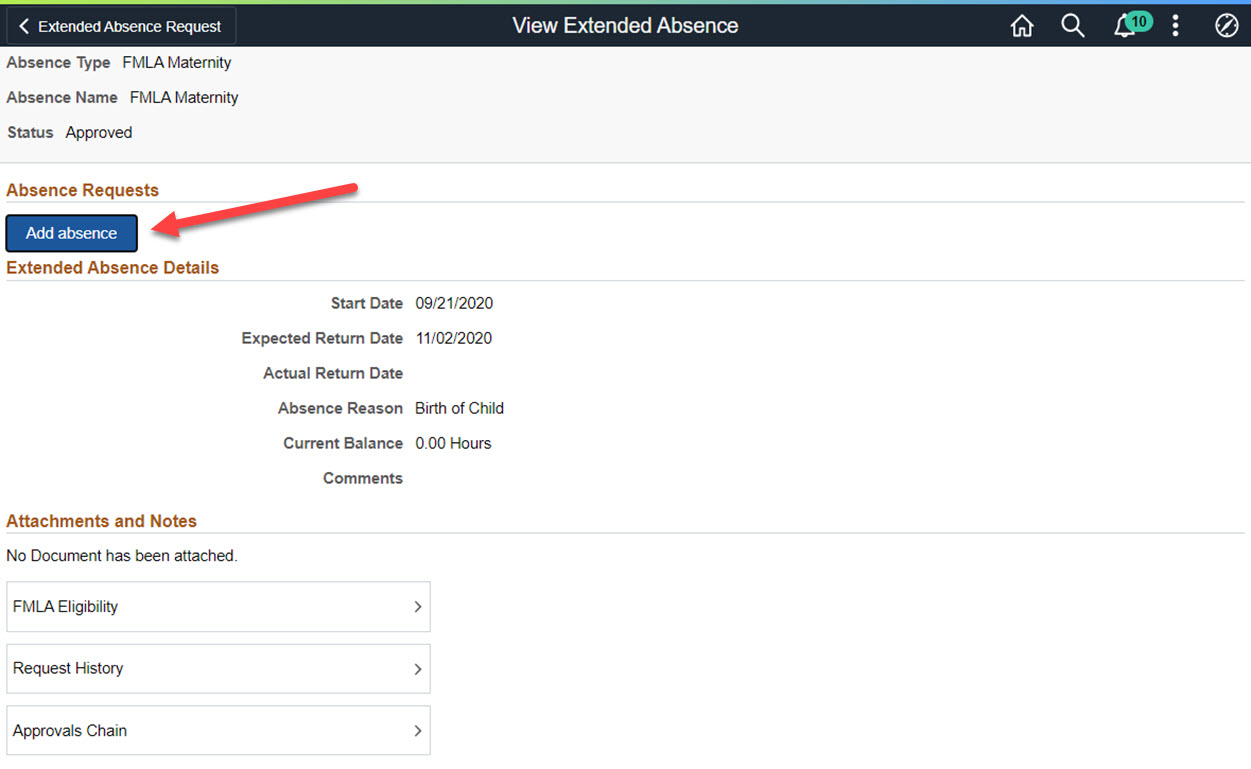
Task: Expand the Request History chevron
Action: tap(418, 669)
